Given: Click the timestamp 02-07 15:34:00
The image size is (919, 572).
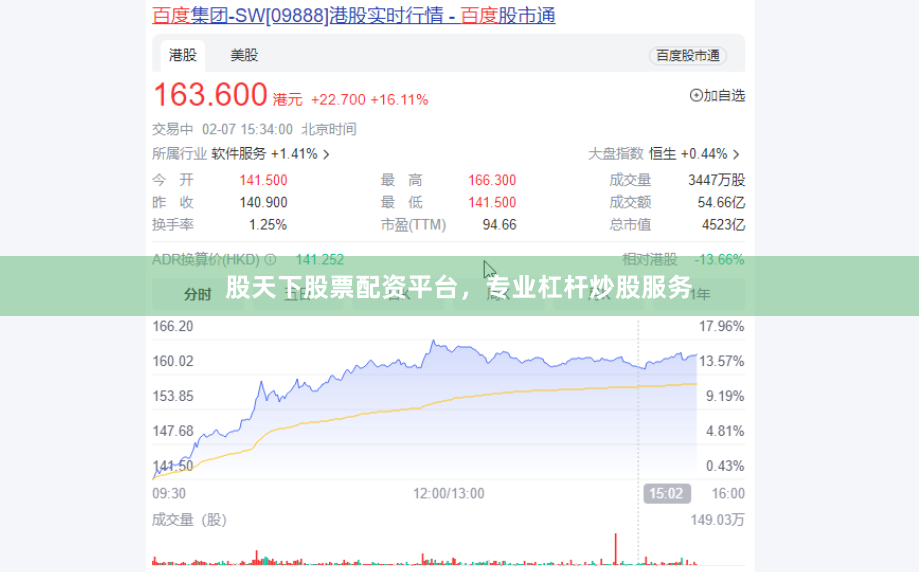Looking at the screenshot, I should tap(247, 130).
